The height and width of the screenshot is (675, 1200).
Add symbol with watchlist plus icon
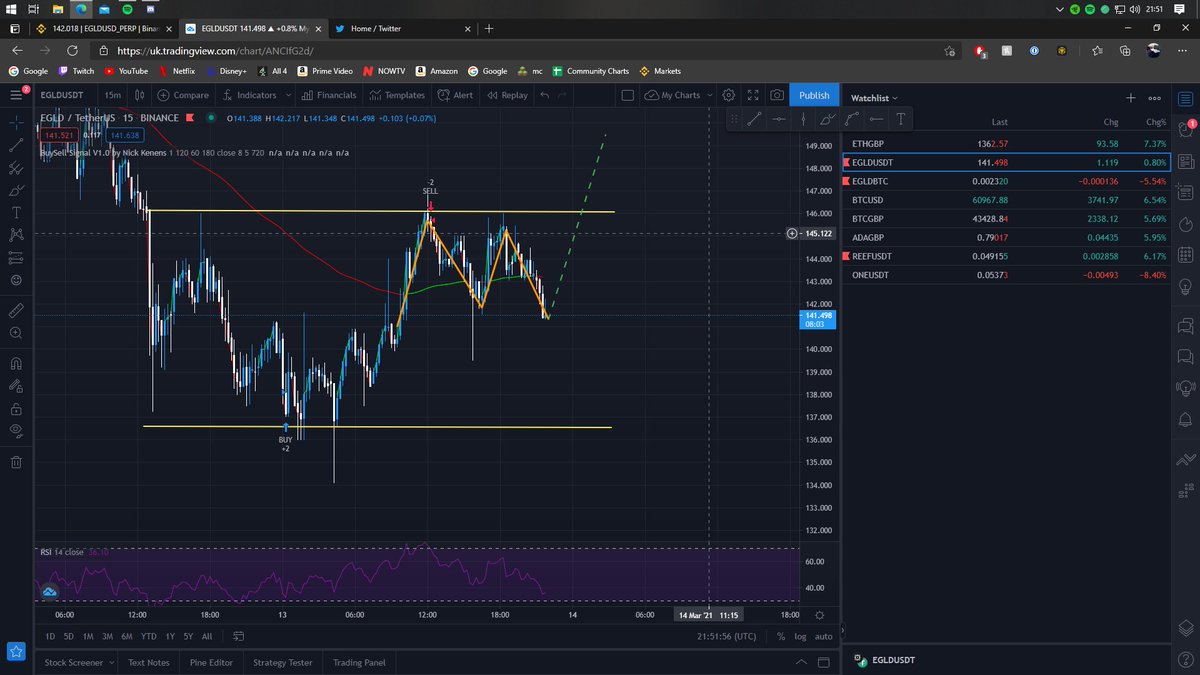[x=1131, y=98]
